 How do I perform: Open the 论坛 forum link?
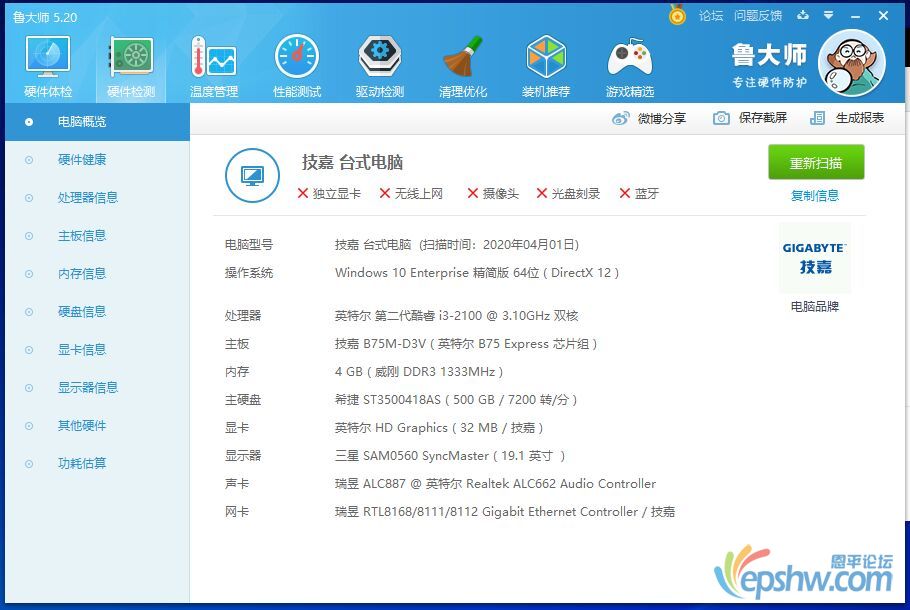[x=711, y=16]
